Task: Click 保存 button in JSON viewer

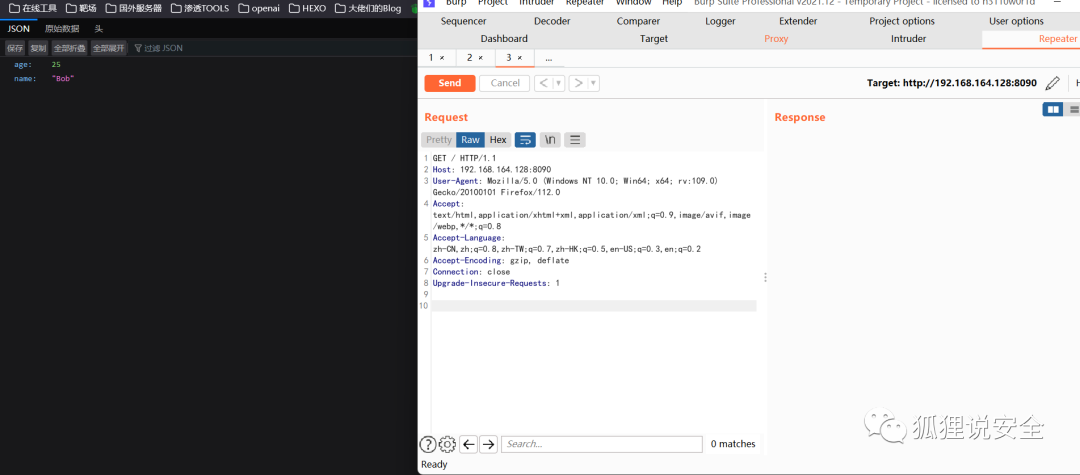Action: point(15,48)
